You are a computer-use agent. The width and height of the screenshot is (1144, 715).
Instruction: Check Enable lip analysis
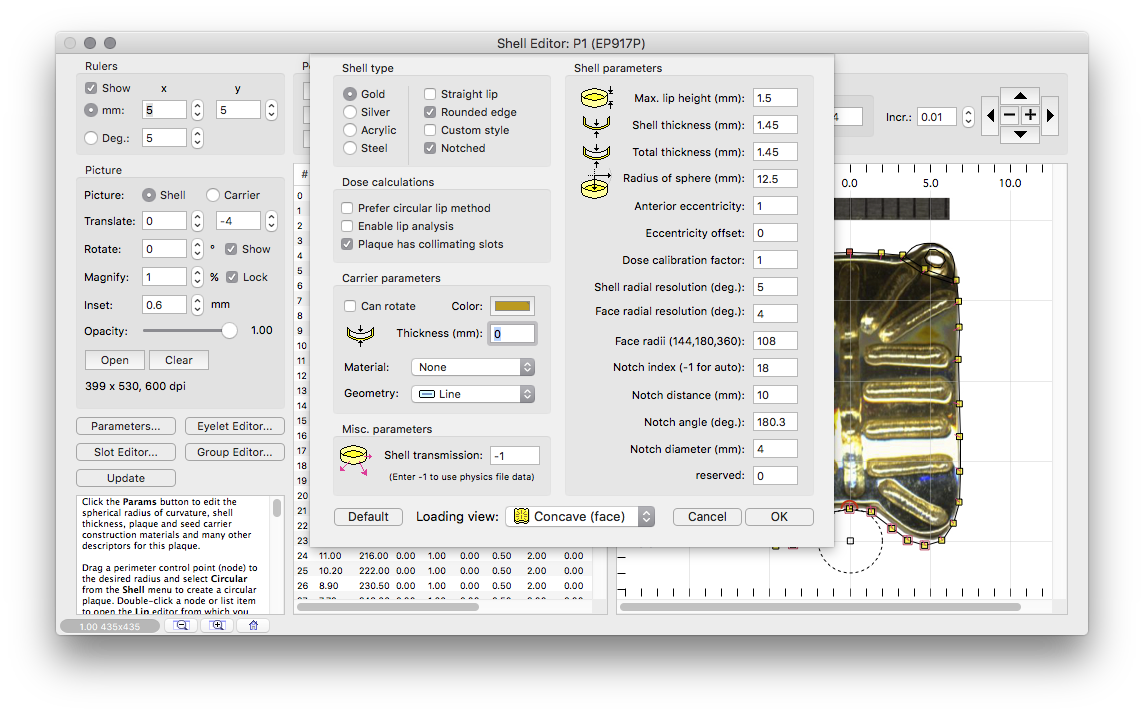pyautogui.click(x=347, y=226)
